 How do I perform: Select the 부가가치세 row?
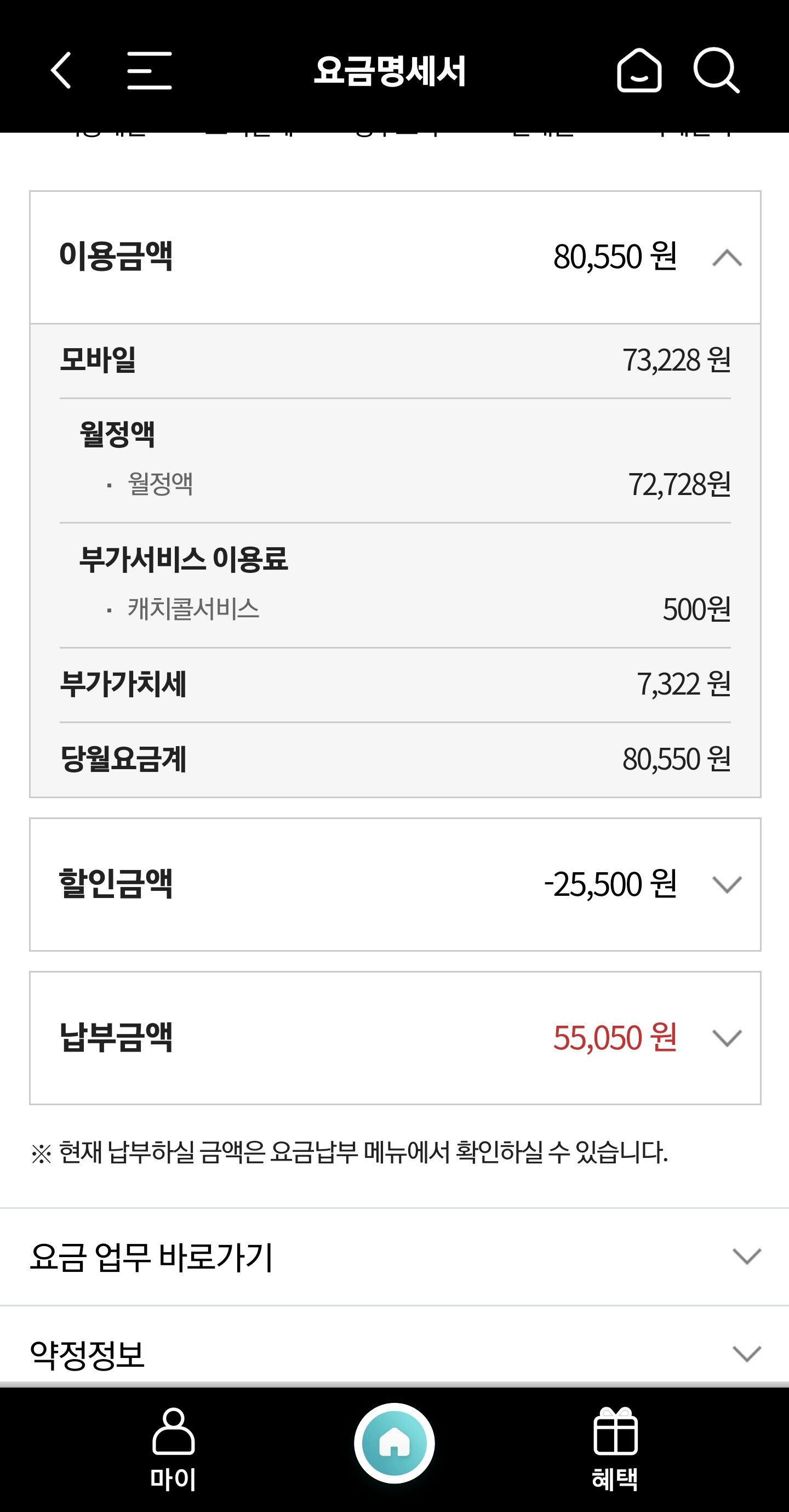pos(394,684)
